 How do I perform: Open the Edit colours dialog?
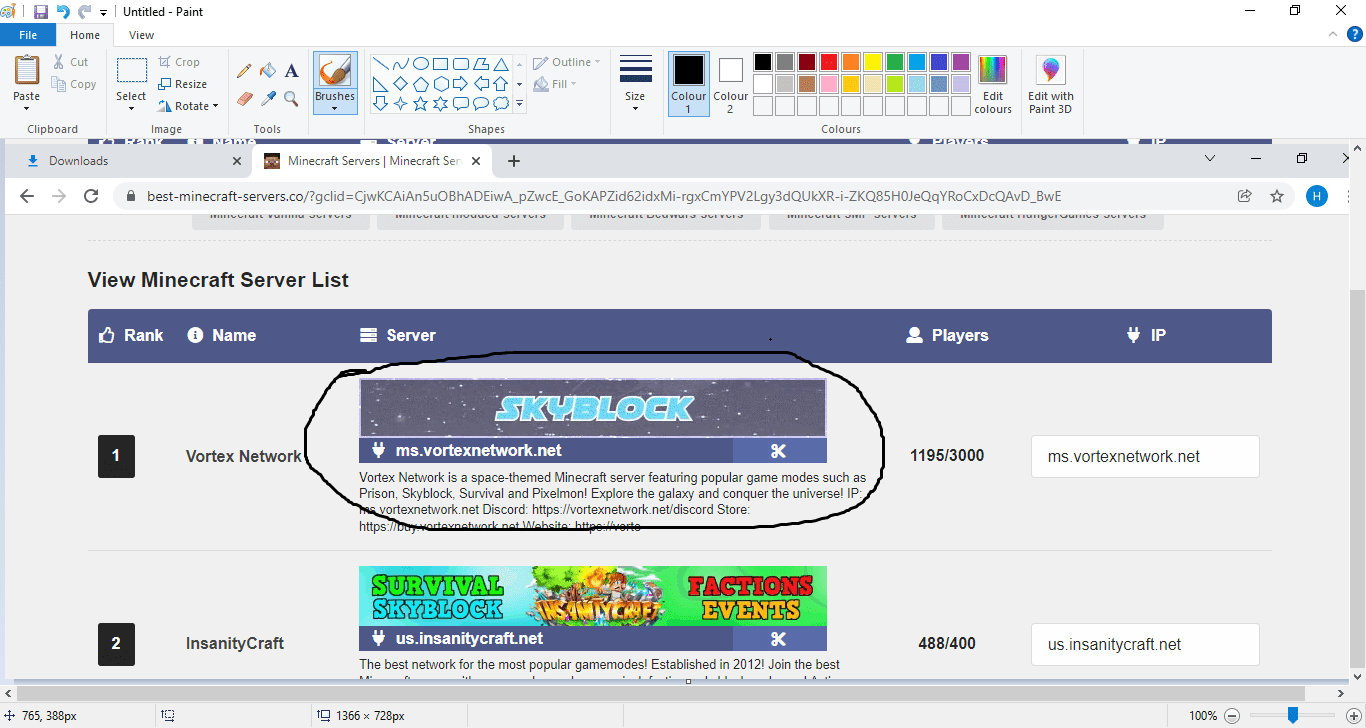pyautogui.click(x=993, y=84)
